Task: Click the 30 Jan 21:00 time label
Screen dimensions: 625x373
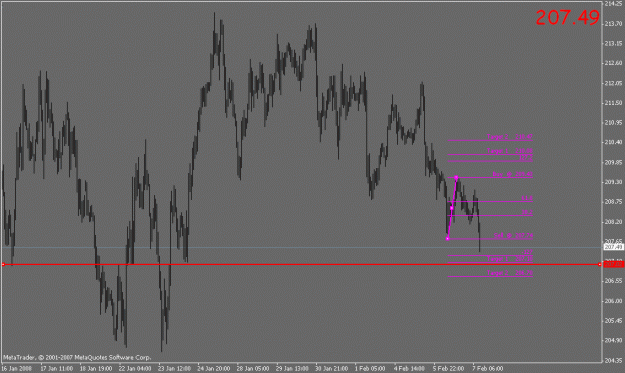Action: (x=332, y=369)
